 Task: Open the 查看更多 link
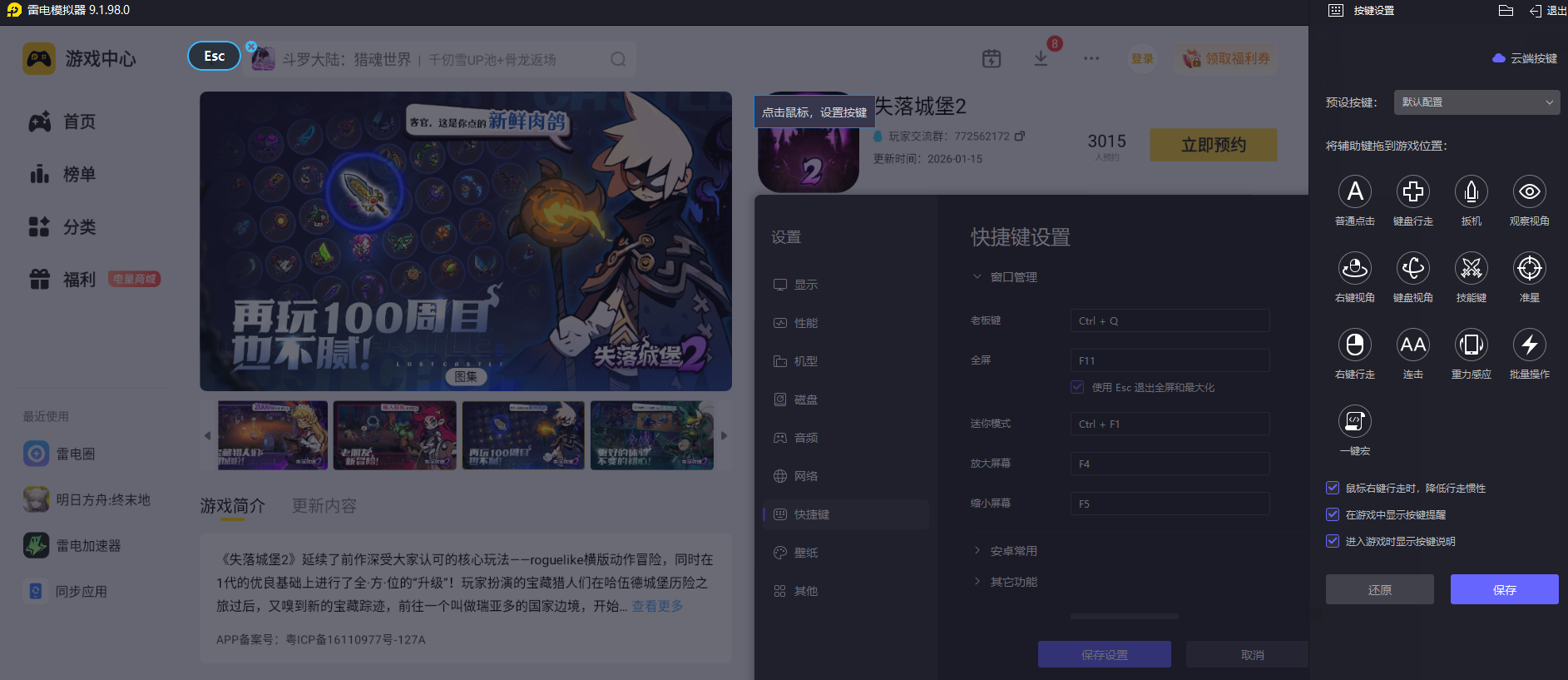[x=657, y=606]
